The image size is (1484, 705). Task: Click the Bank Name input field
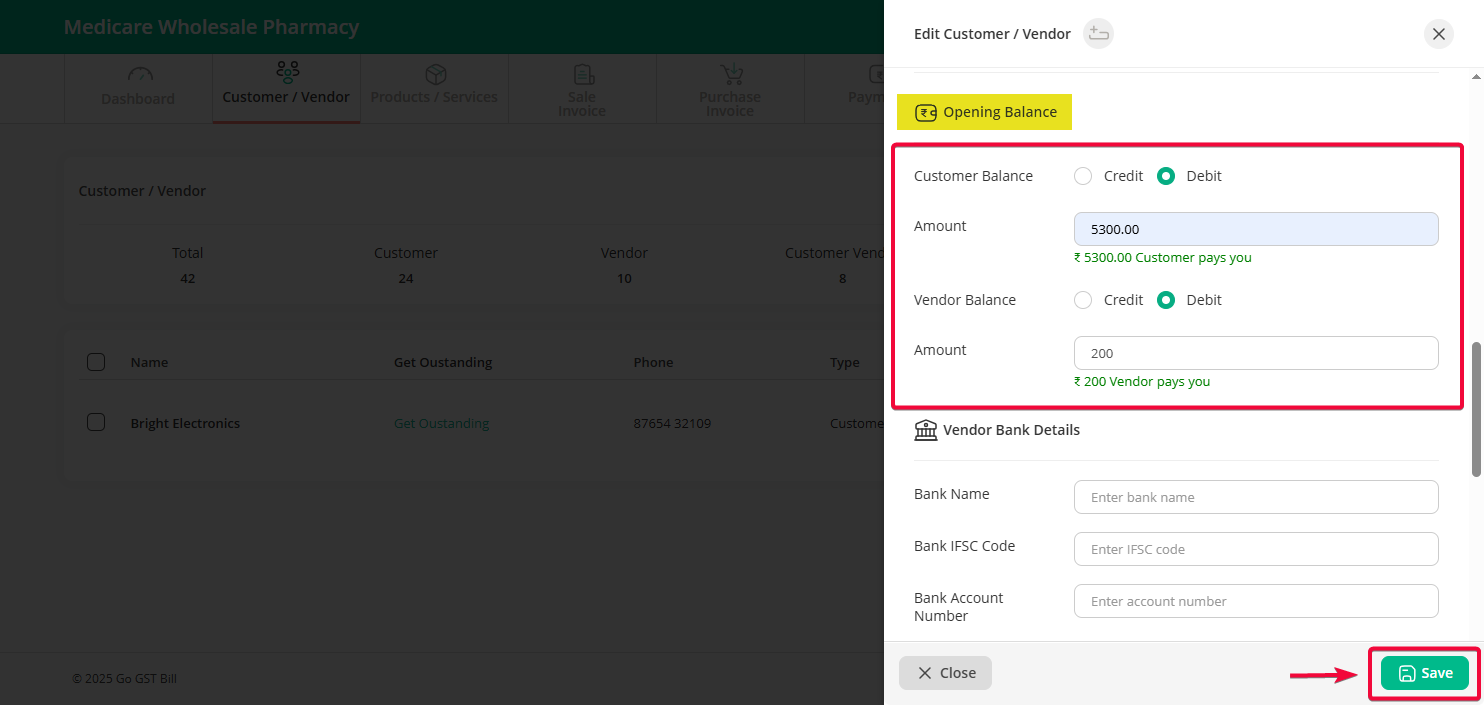(1256, 497)
